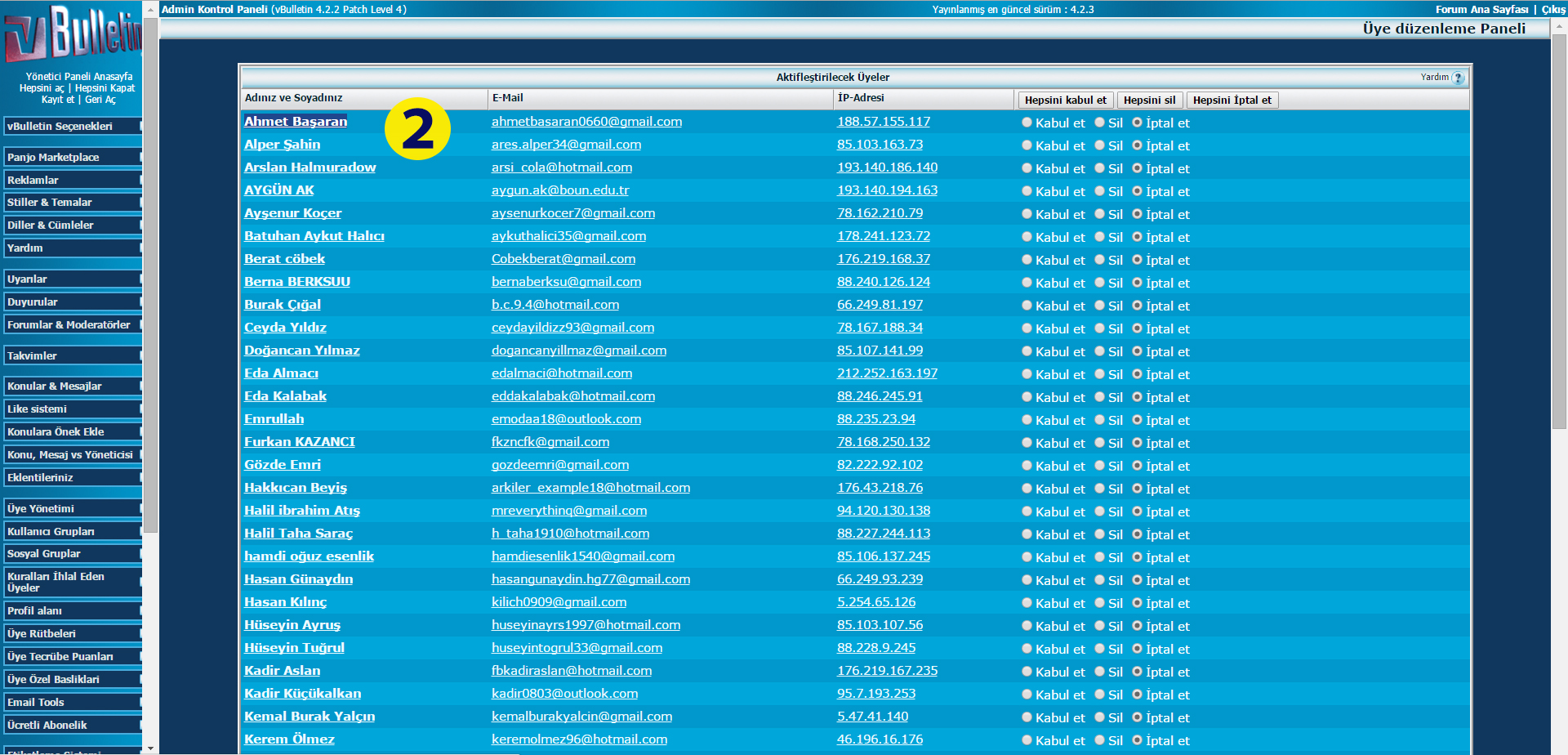Open email link ahmetbasaran0660@gmail.com
This screenshot has width=1568, height=755.
(586, 122)
